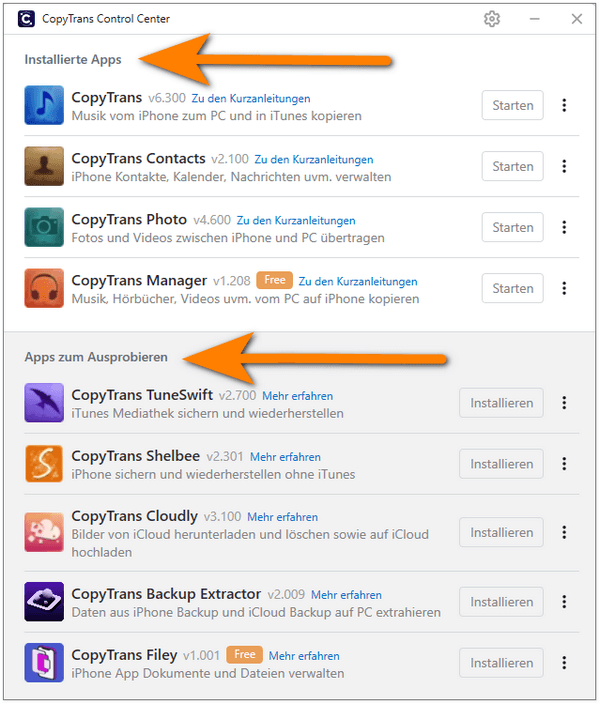
Task: Click the CopyTrans Cloudly title text
Action: pyautogui.click(x=134, y=516)
